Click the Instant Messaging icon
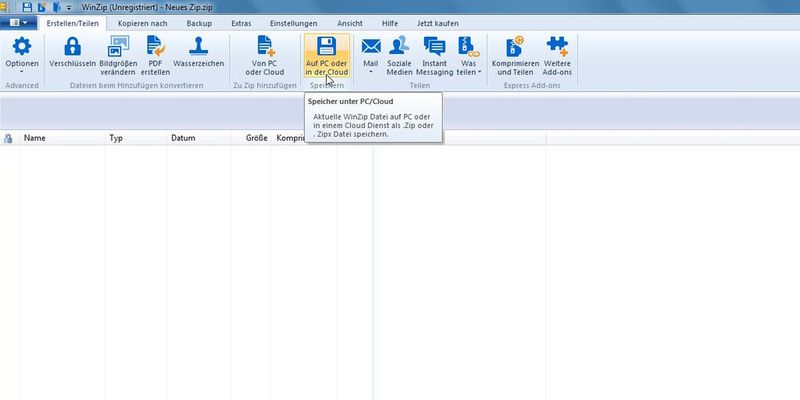Viewport: 800px width, 400px height. (x=434, y=46)
